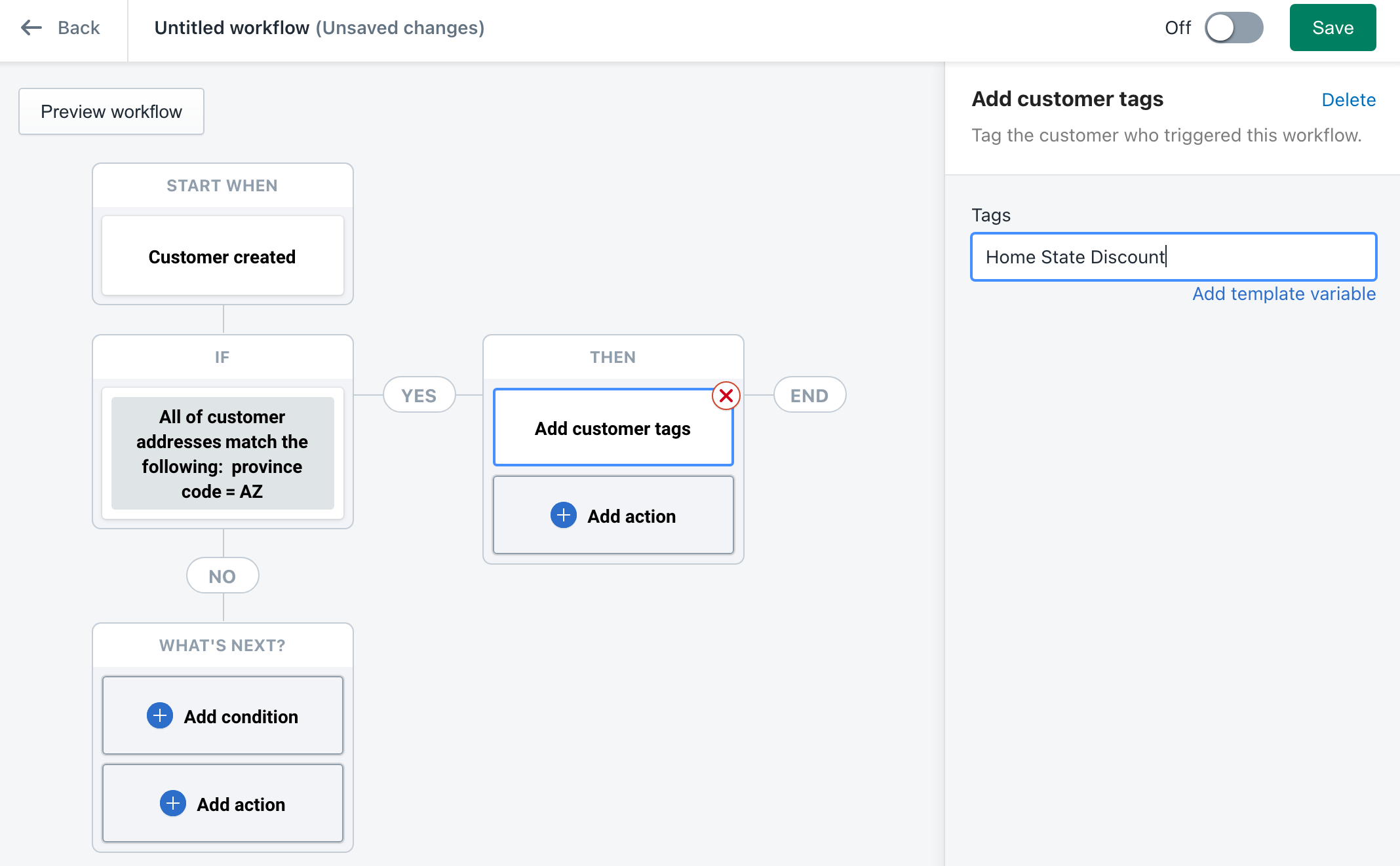The image size is (1400, 866).
Task: Select the Customer created trigger node
Action: (222, 257)
